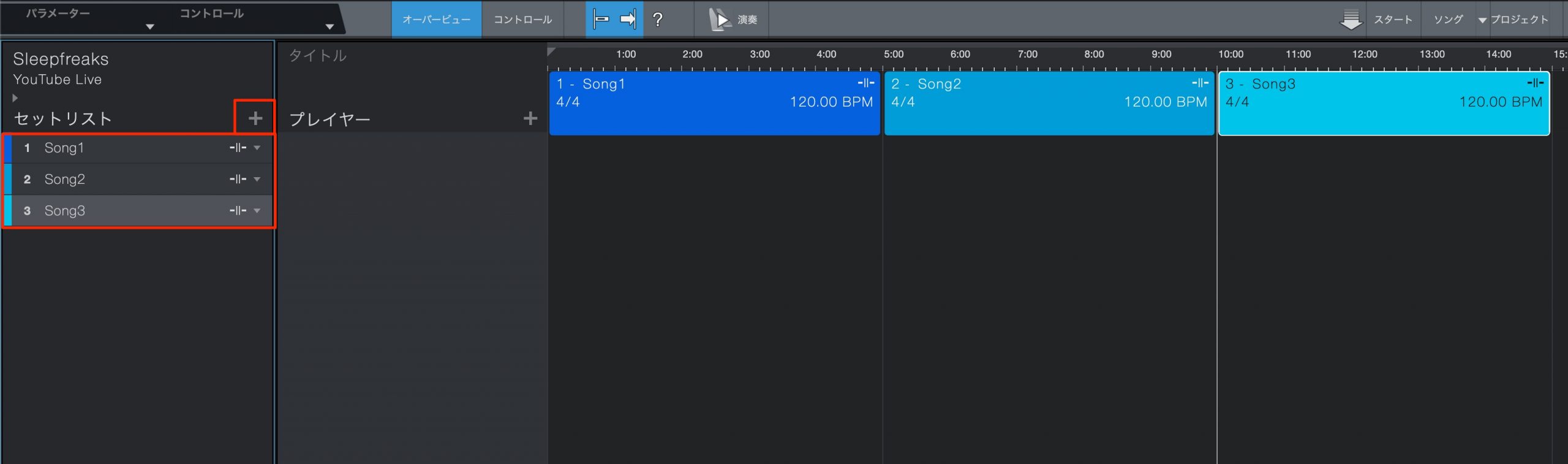Click the プレイヤー header label
Screen dimensions: 1568x464
click(x=330, y=119)
